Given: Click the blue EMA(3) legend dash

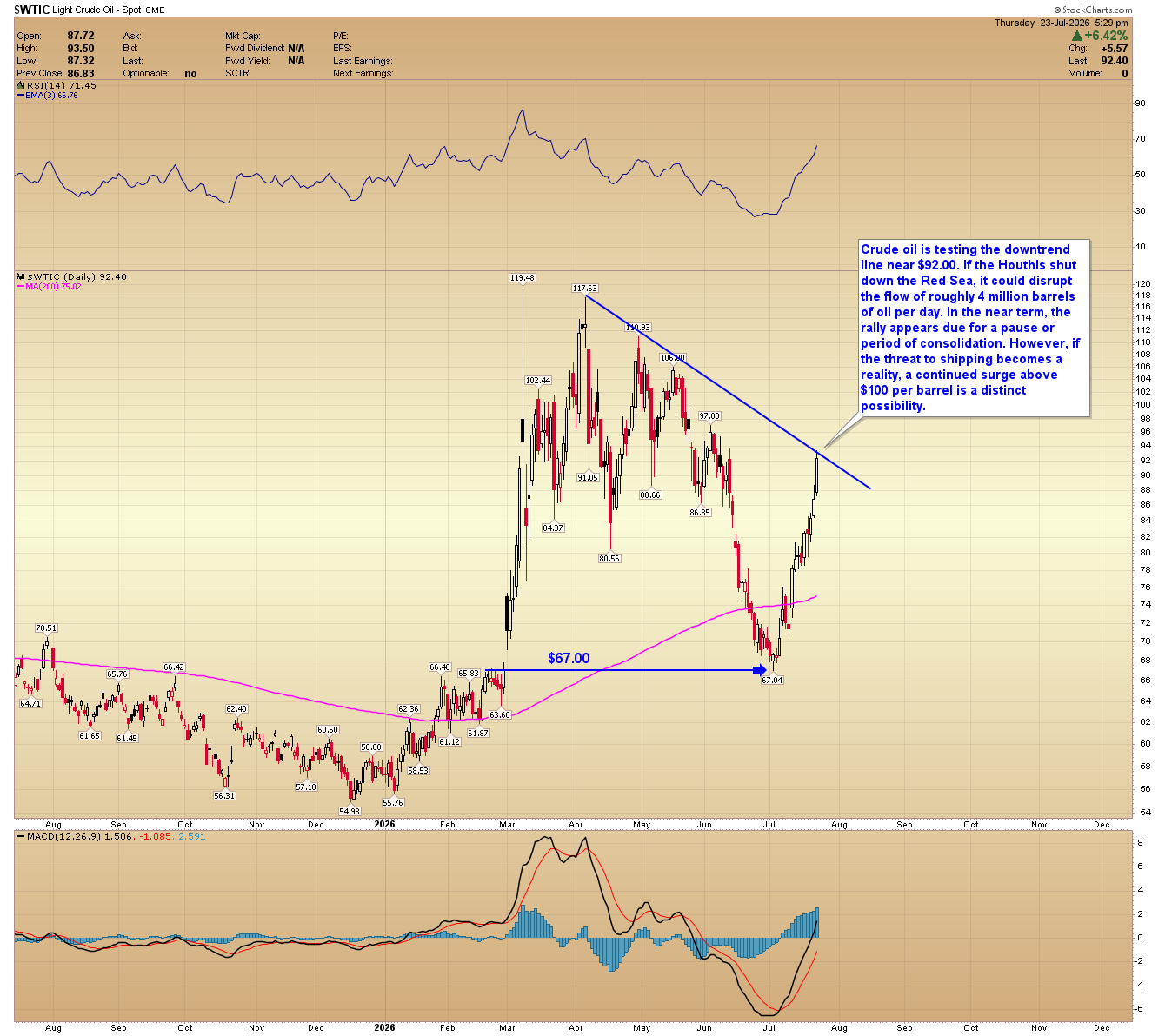Looking at the screenshot, I should (21, 96).
